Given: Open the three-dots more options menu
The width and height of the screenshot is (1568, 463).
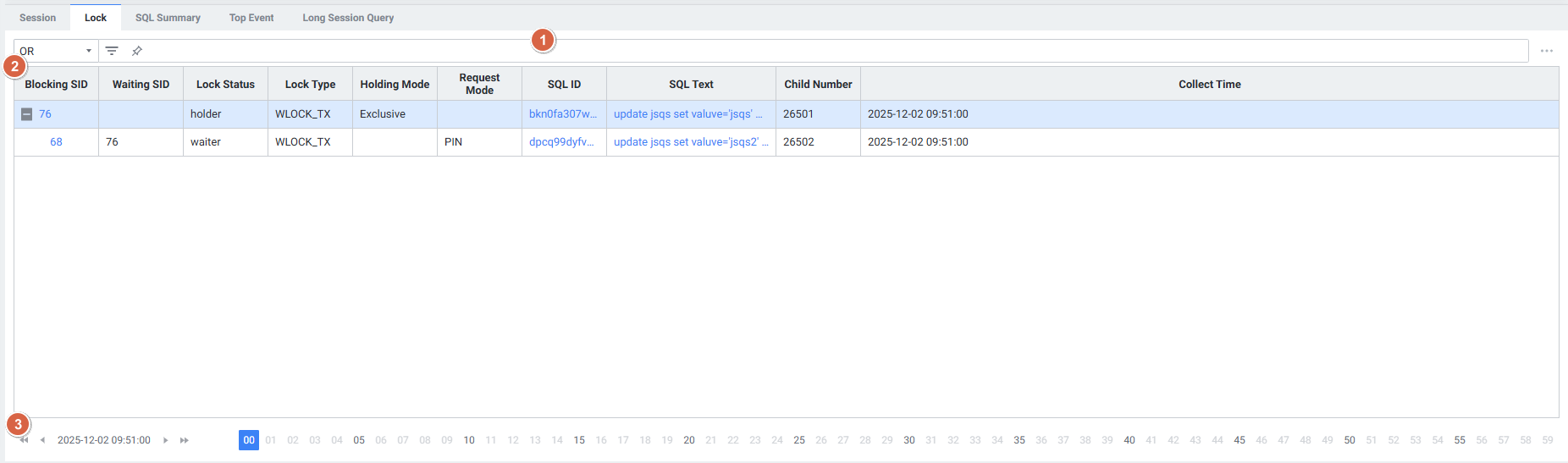Looking at the screenshot, I should click(1546, 51).
